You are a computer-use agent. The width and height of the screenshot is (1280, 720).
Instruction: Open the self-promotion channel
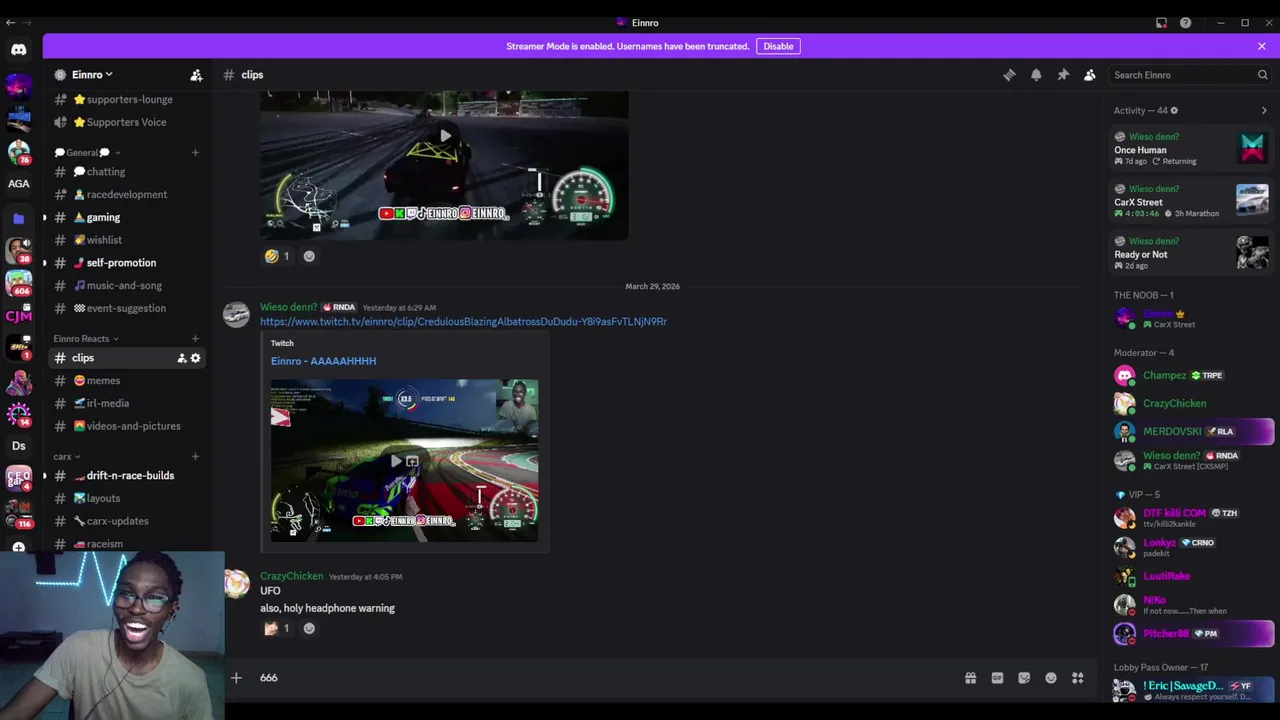tap(126, 263)
